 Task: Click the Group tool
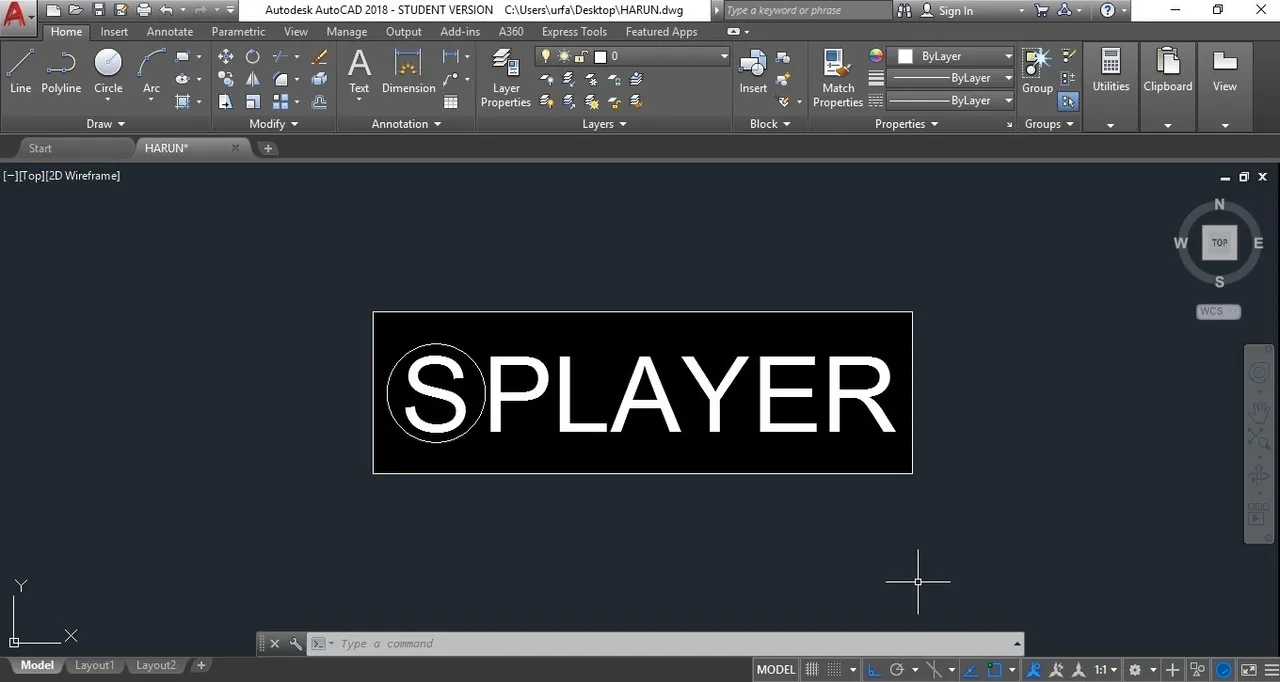[x=1037, y=71]
